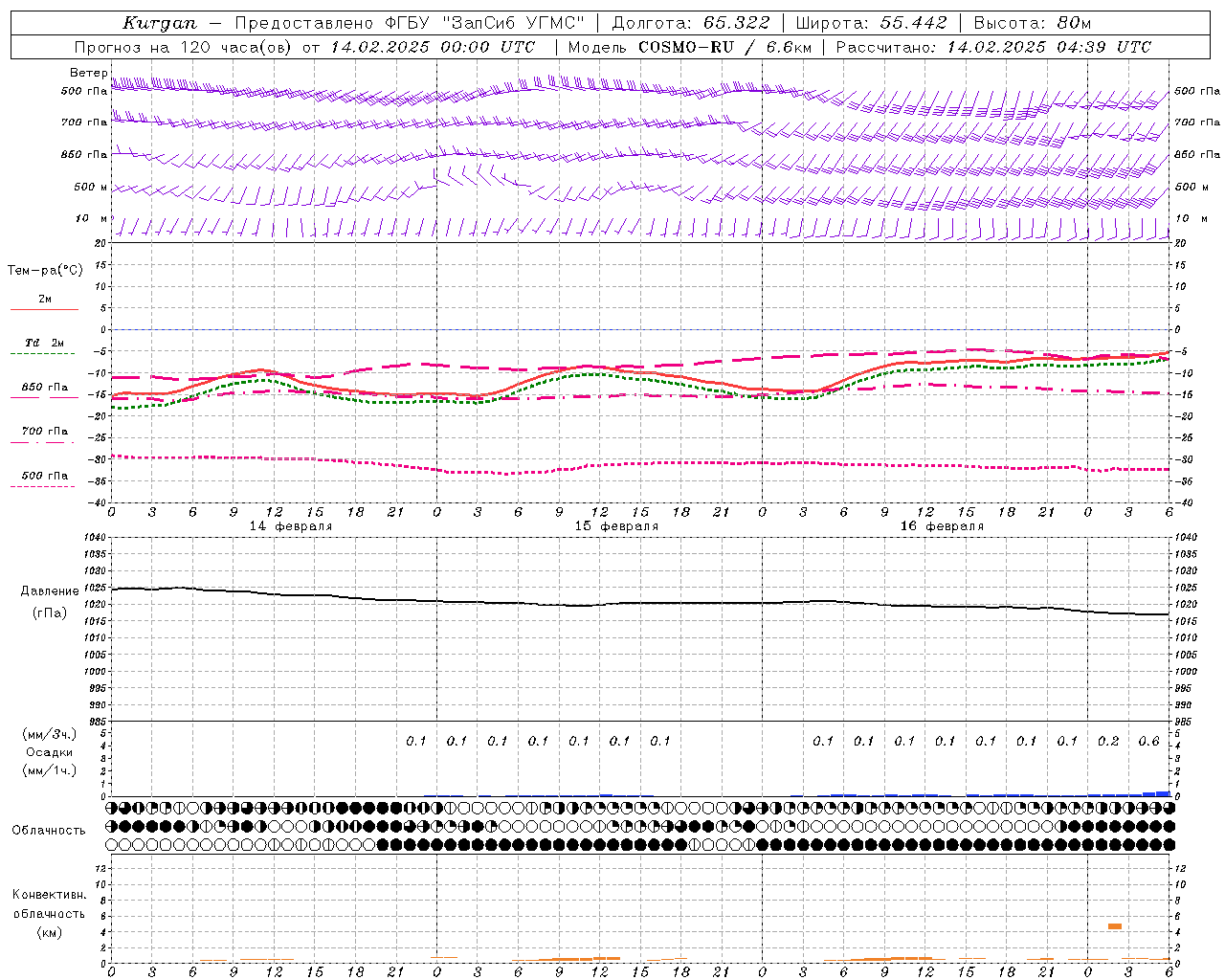This screenshot has height=980, width=1225.
Task: Click the elevation value 80м
Action: click(x=1074, y=23)
